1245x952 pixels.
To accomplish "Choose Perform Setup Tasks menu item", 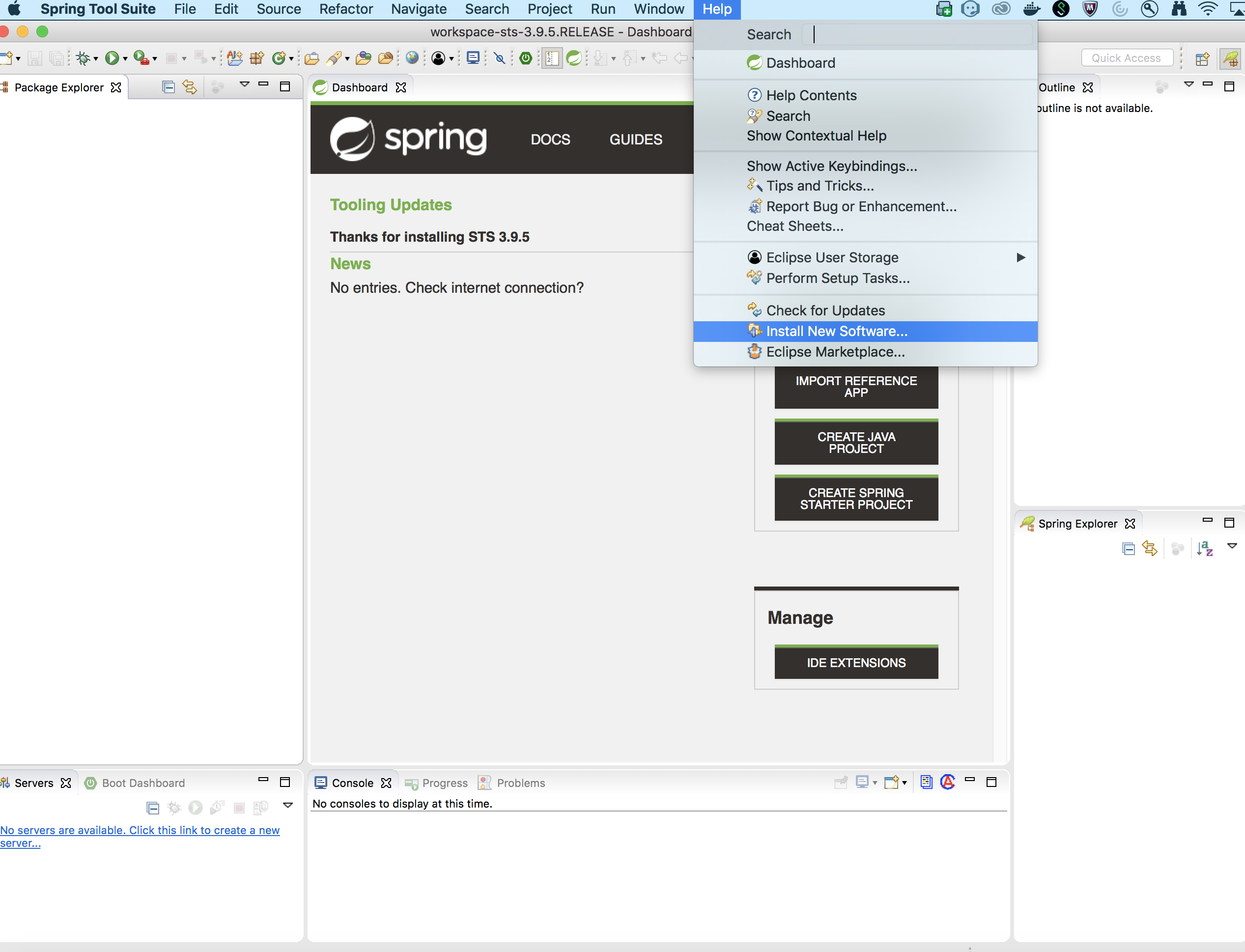I will (x=865, y=278).
